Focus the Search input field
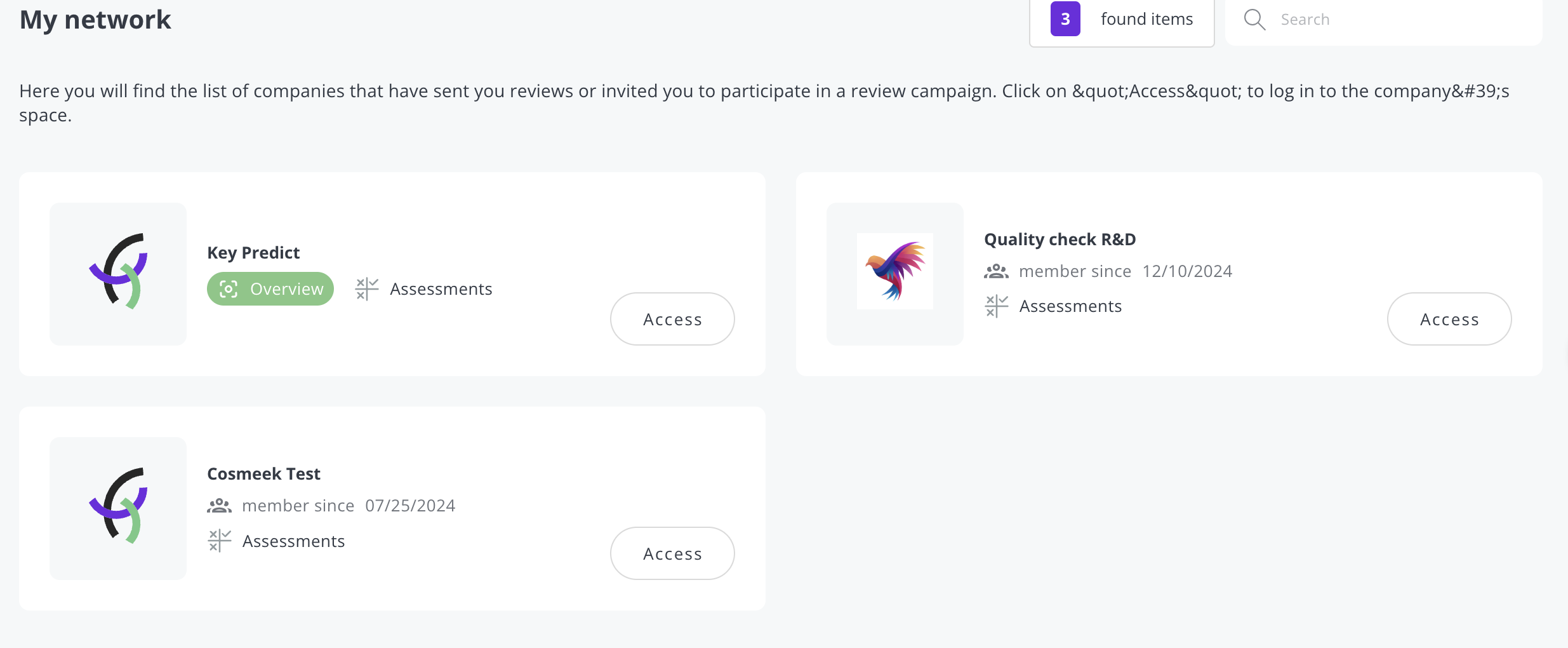This screenshot has height=648, width=1568. [x=1384, y=20]
